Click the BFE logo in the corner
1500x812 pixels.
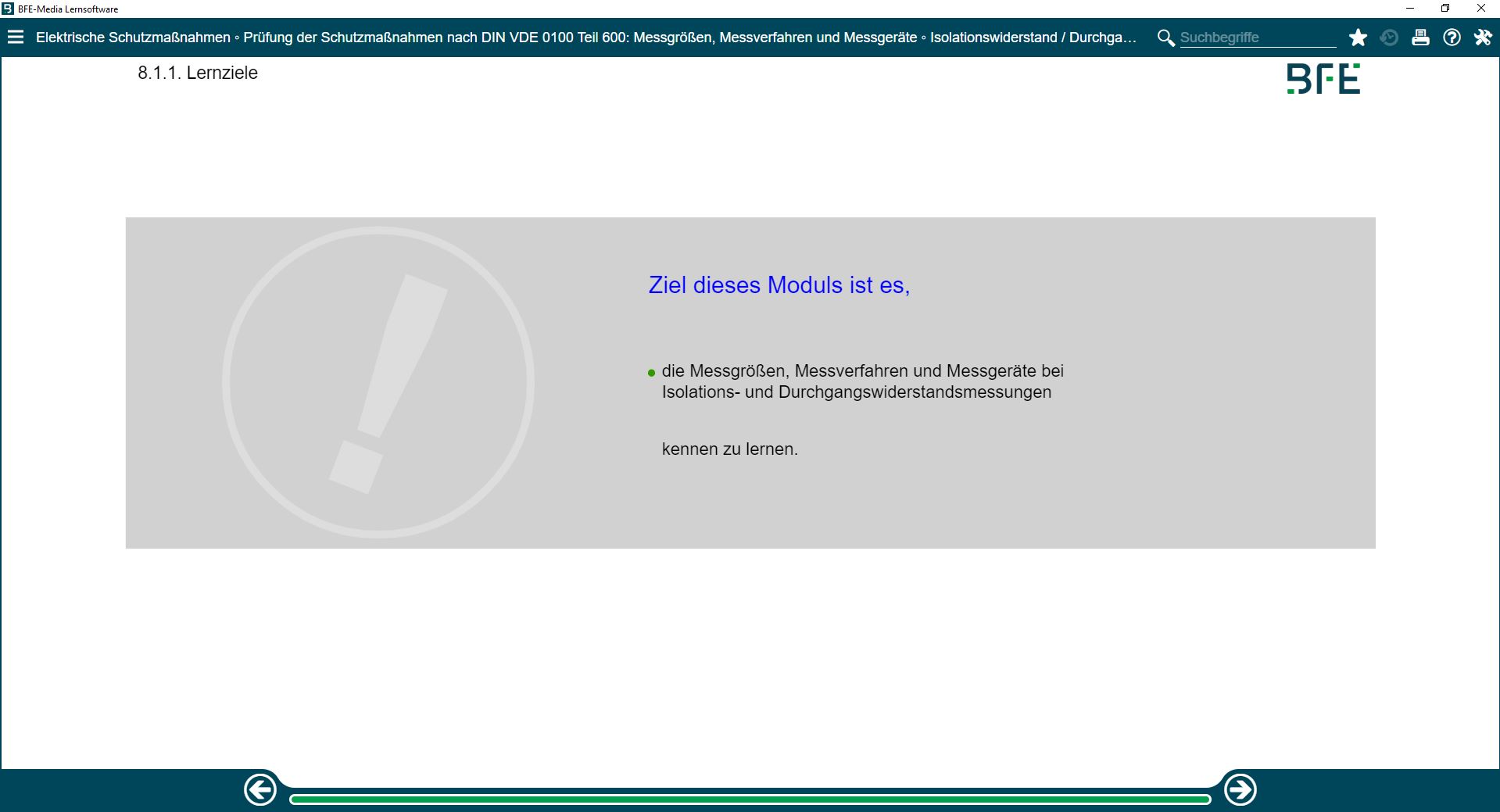[x=1324, y=77]
